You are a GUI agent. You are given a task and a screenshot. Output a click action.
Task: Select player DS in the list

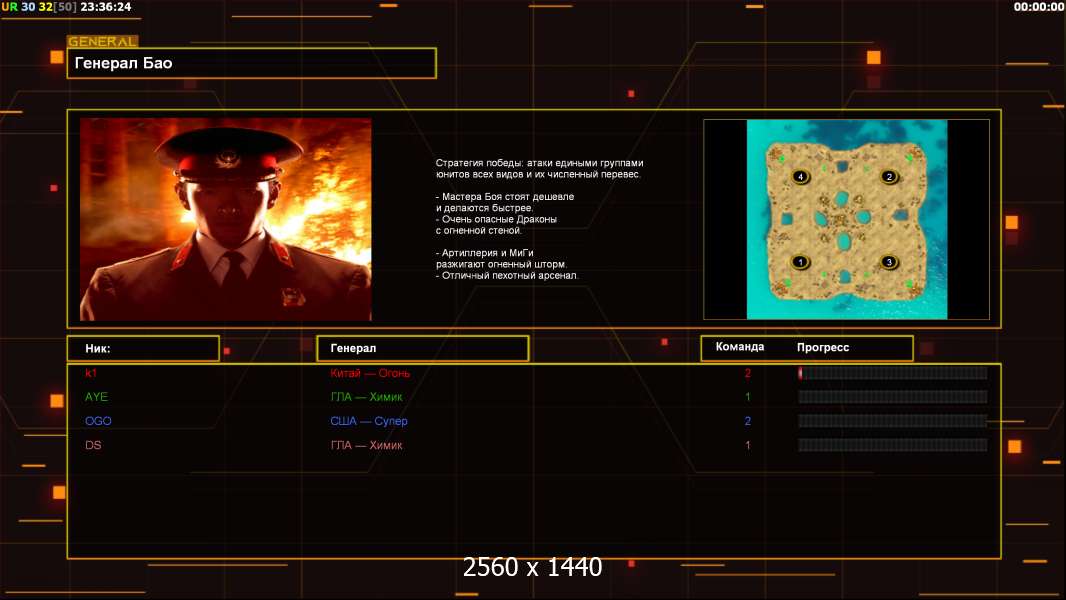click(93, 446)
